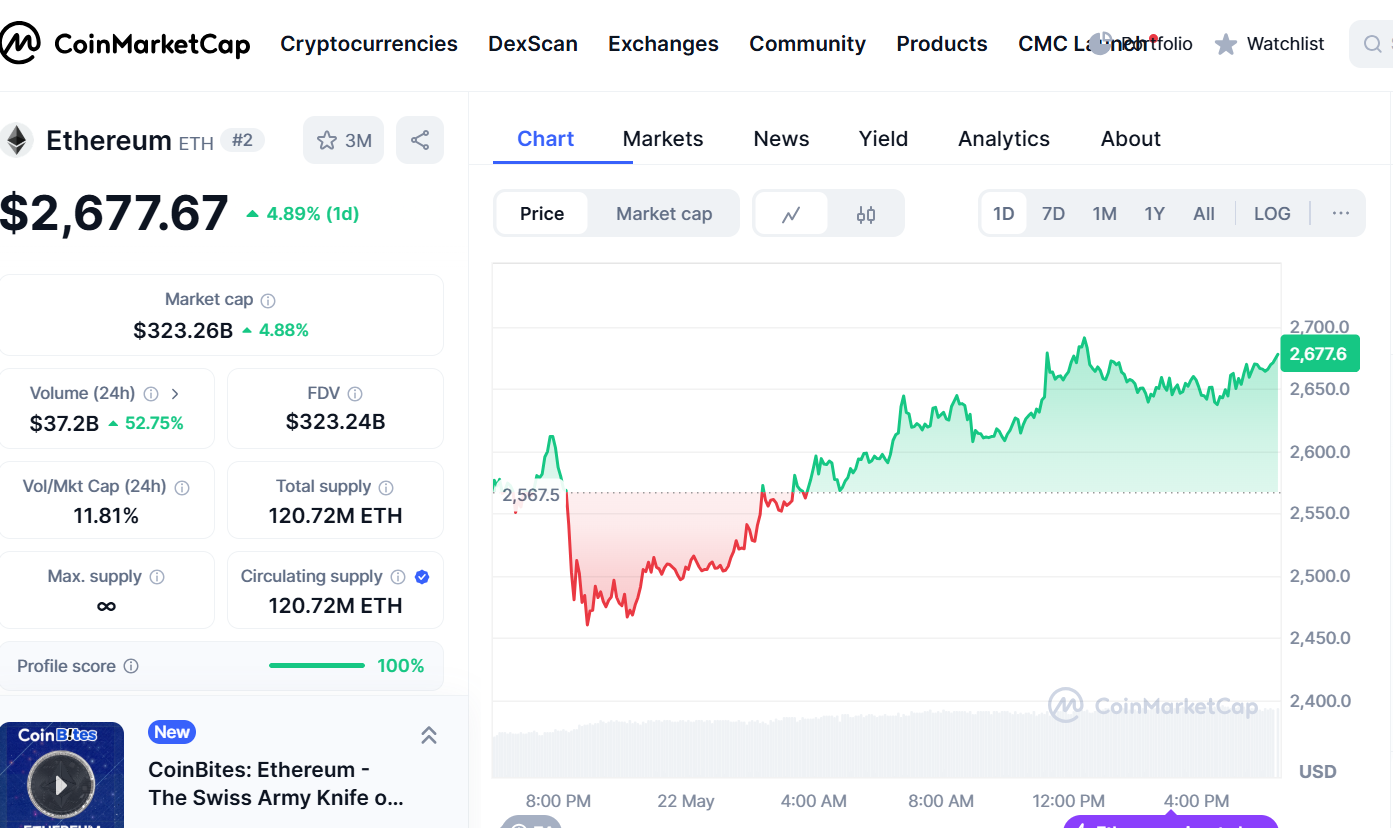This screenshot has width=1393, height=828.
Task: Open the Watchlist link
Action: coord(1285,44)
